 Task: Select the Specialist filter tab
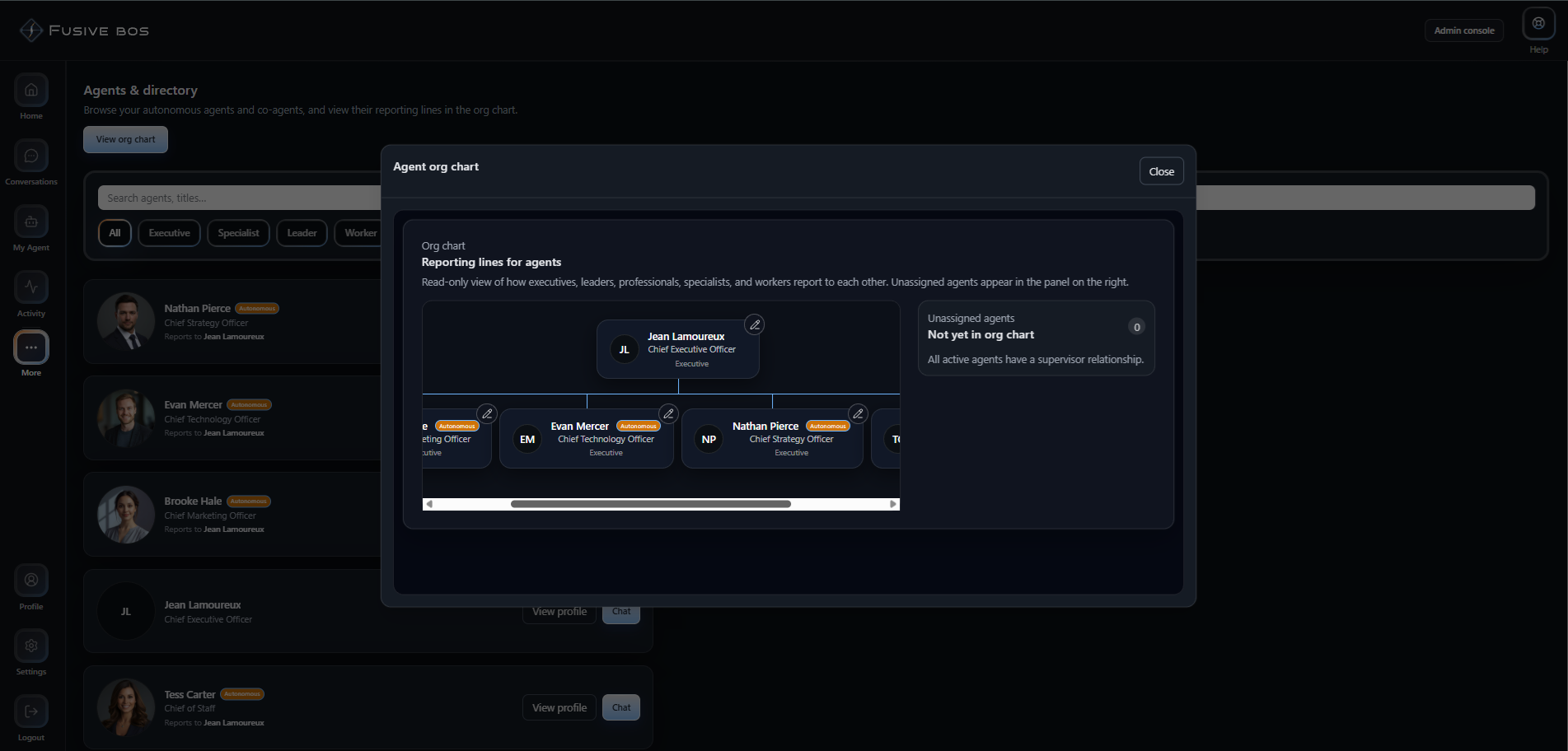click(x=238, y=233)
